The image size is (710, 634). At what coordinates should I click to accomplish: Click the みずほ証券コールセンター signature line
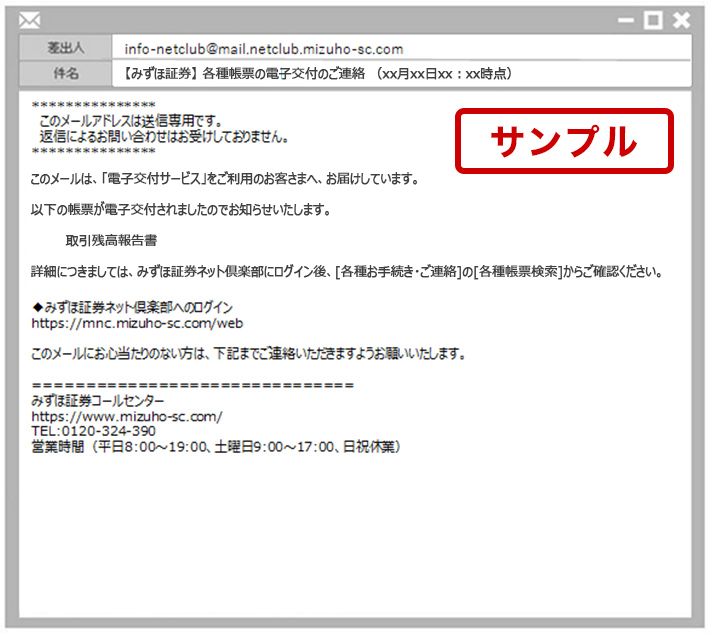pos(98,401)
